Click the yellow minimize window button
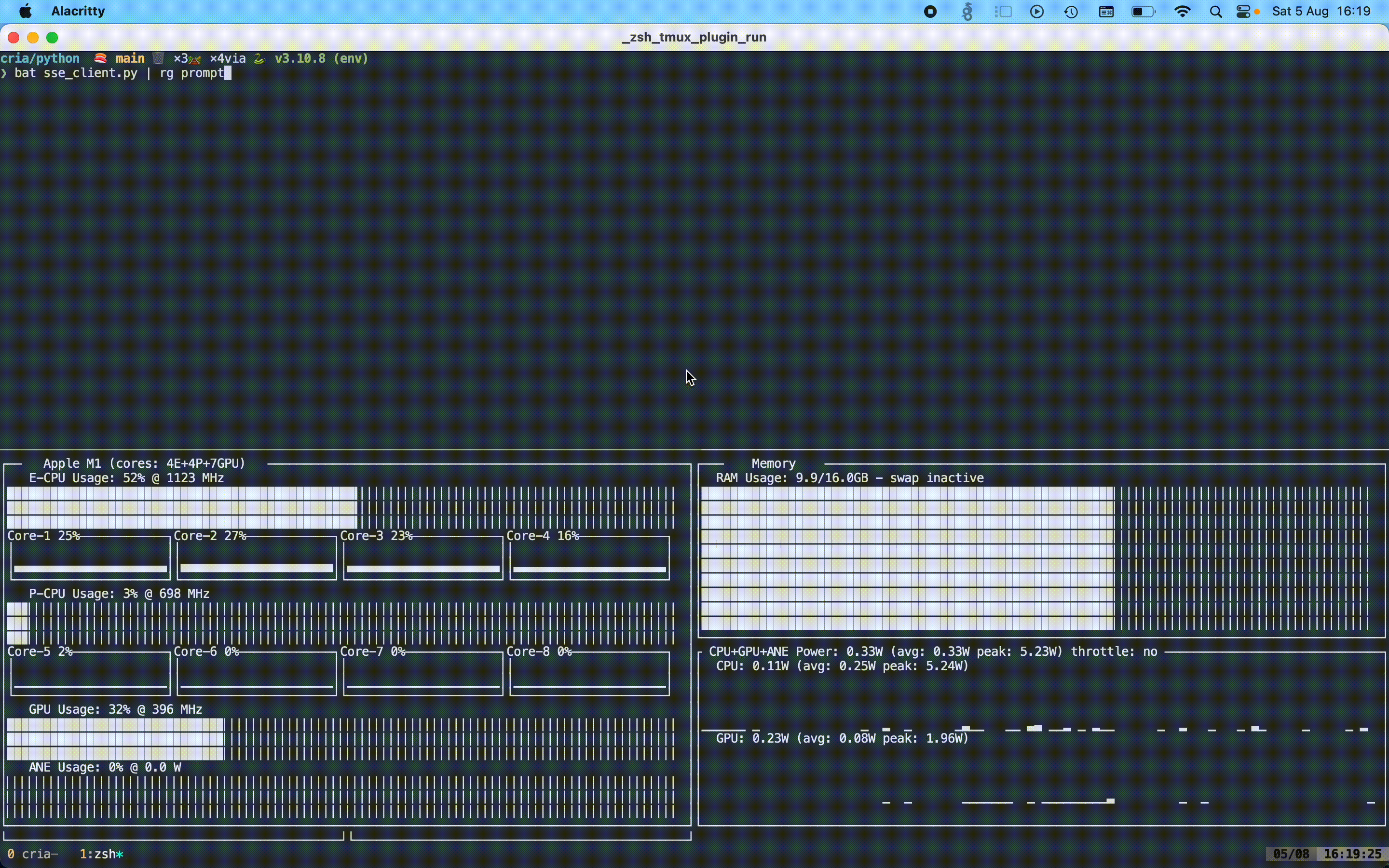This screenshot has height=868, width=1389. pos(33,38)
